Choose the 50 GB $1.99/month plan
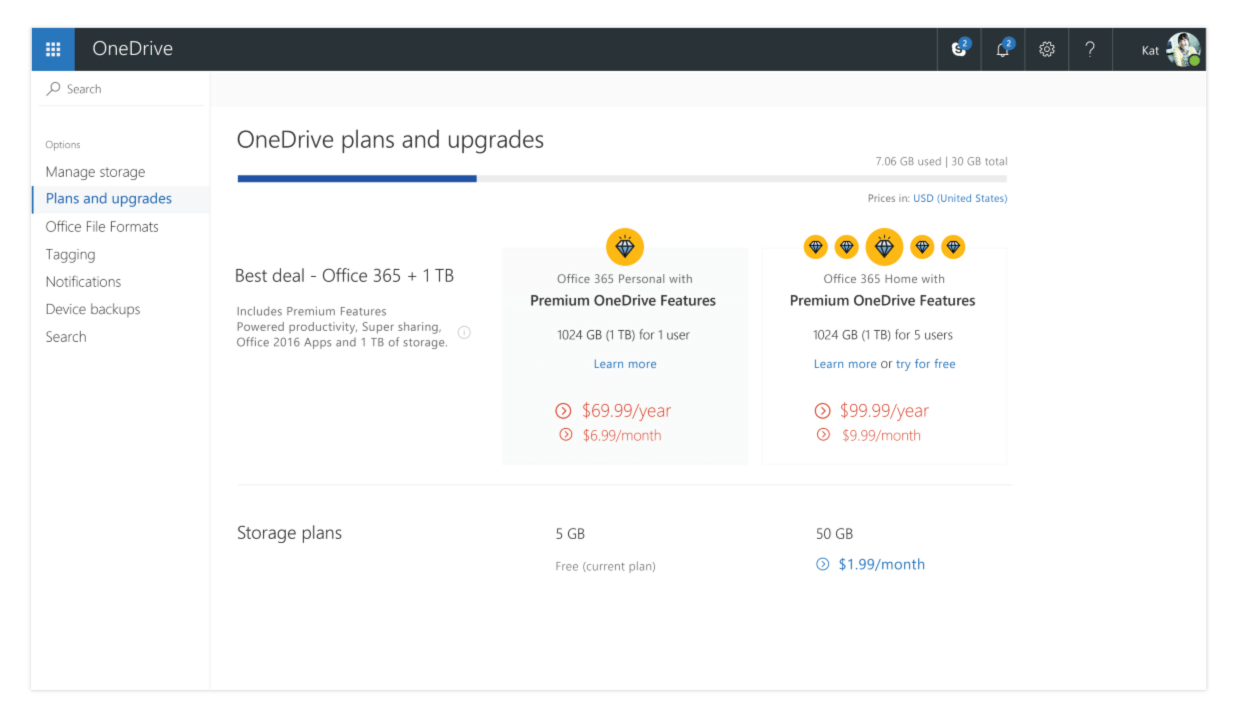The image size is (1237, 722). [881, 564]
